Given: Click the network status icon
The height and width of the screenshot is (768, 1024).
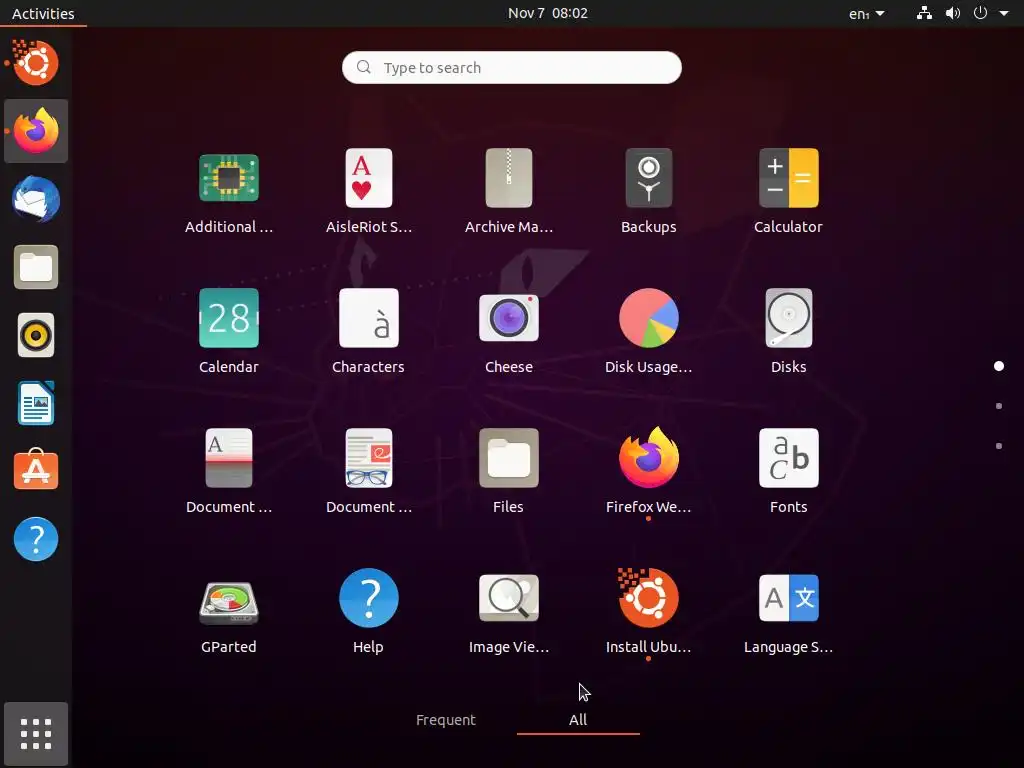Looking at the screenshot, I should point(924,13).
